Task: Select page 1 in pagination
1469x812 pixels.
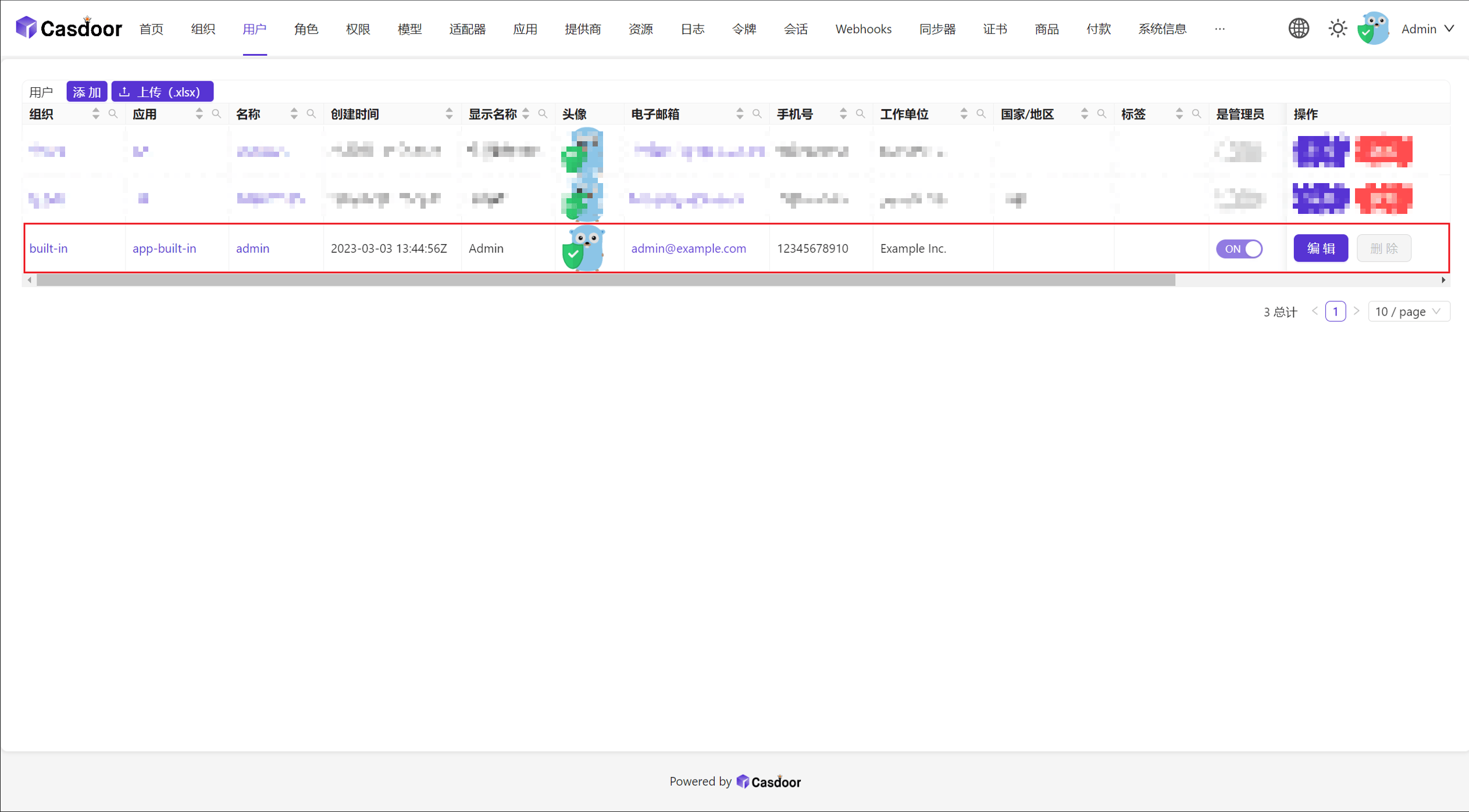Action: [1335, 312]
